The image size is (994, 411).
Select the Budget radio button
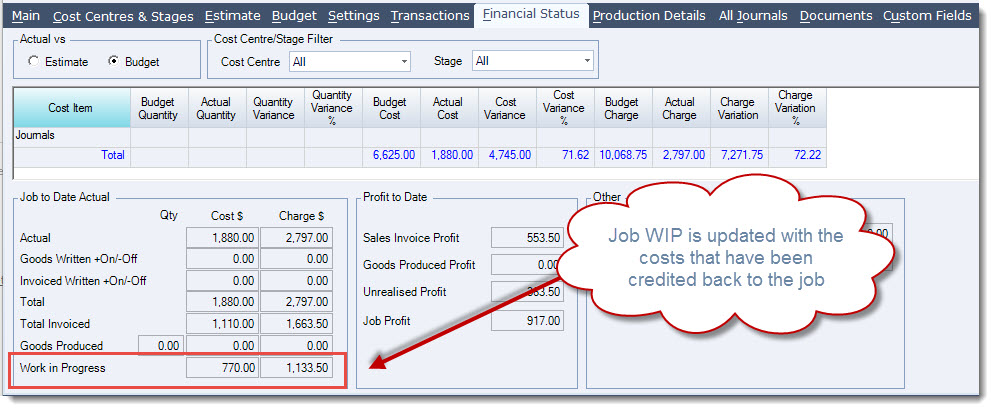tap(113, 62)
